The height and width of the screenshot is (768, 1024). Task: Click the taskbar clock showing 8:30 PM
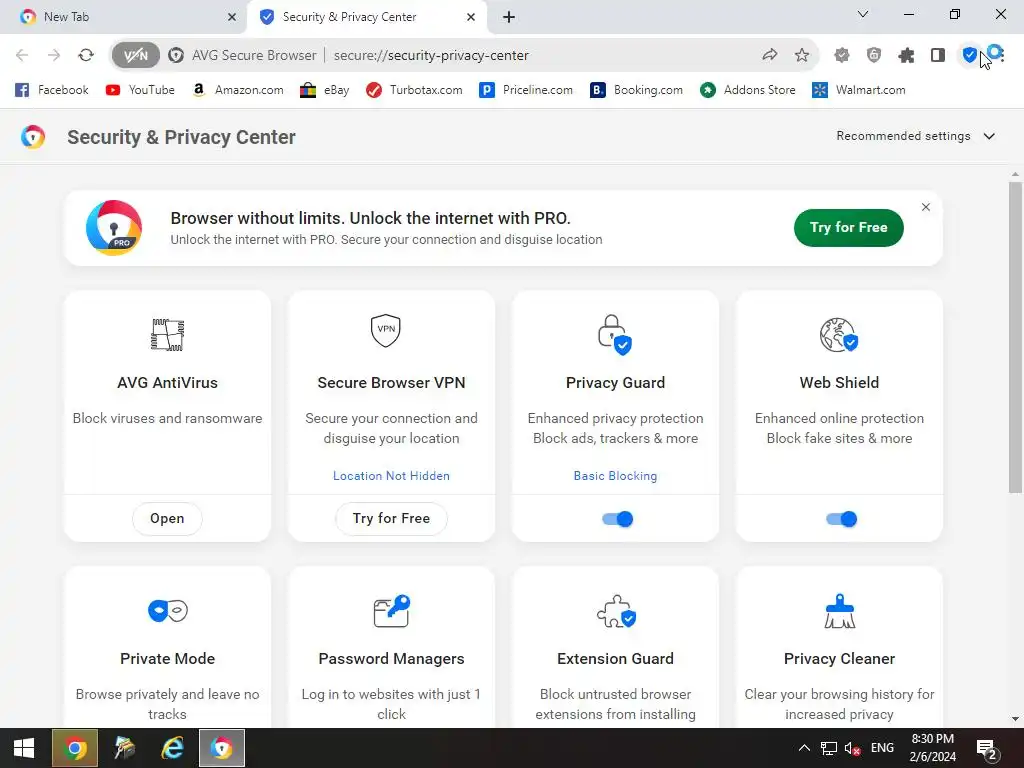pyautogui.click(x=933, y=748)
